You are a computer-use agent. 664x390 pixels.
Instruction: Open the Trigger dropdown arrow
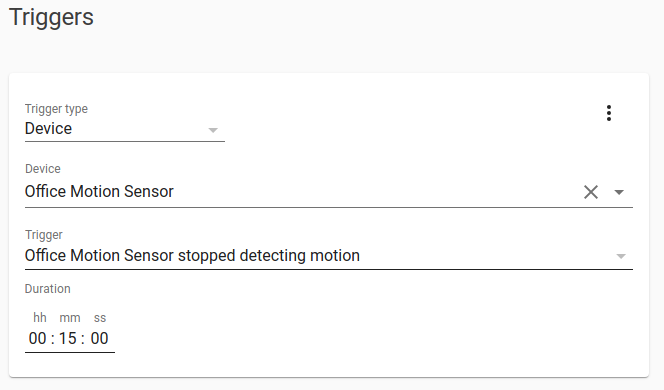coord(621,256)
